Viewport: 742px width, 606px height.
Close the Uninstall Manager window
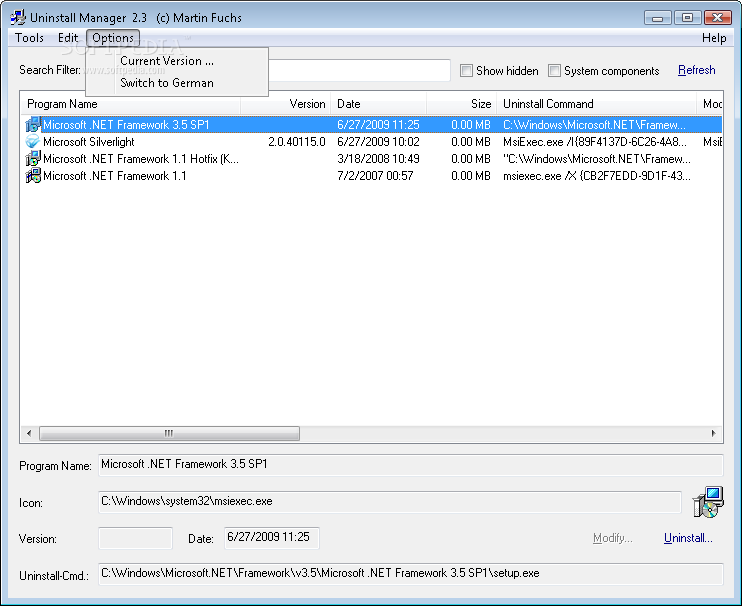[x=717, y=18]
